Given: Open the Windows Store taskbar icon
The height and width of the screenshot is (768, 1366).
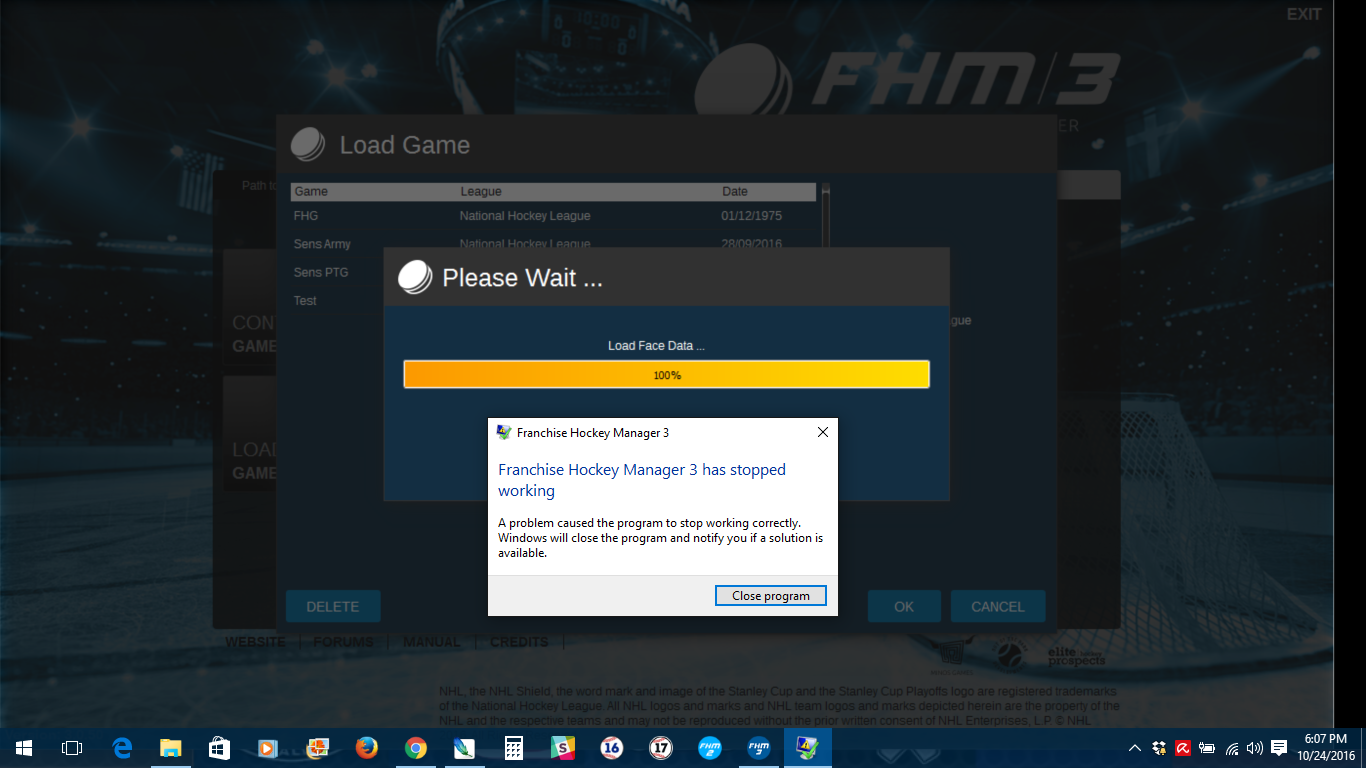Looking at the screenshot, I should point(220,748).
